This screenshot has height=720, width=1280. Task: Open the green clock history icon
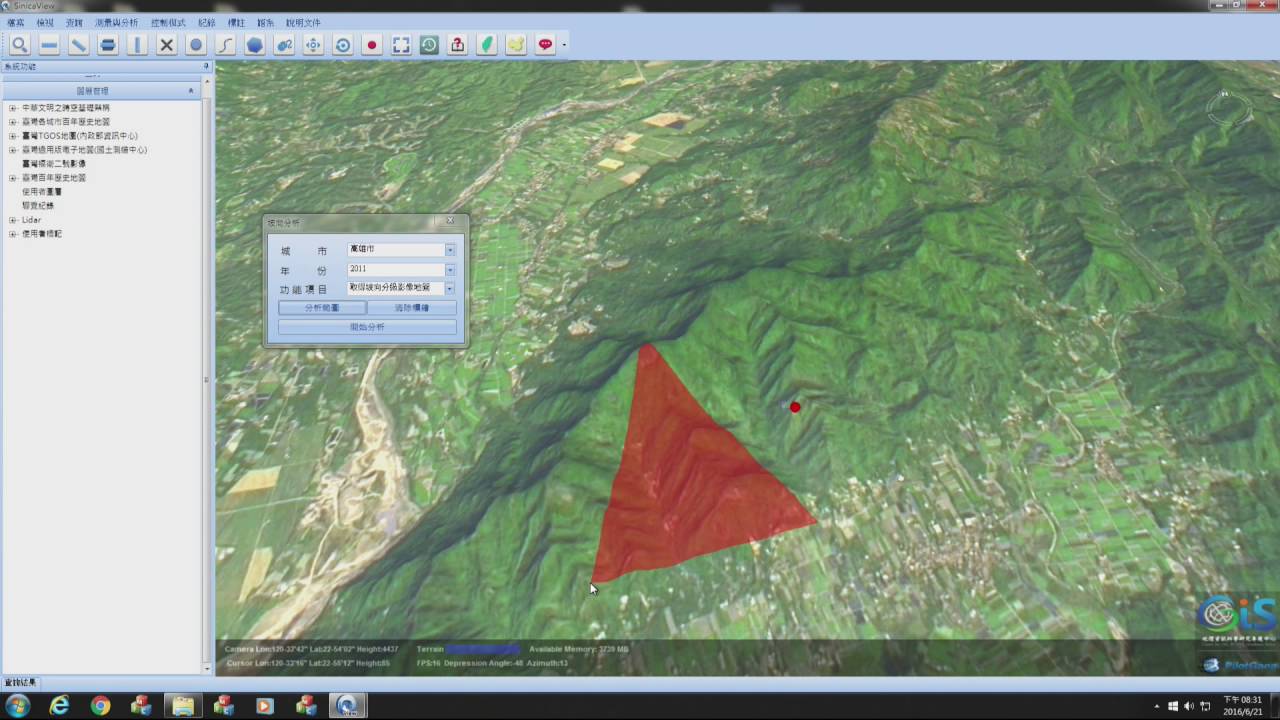point(429,45)
